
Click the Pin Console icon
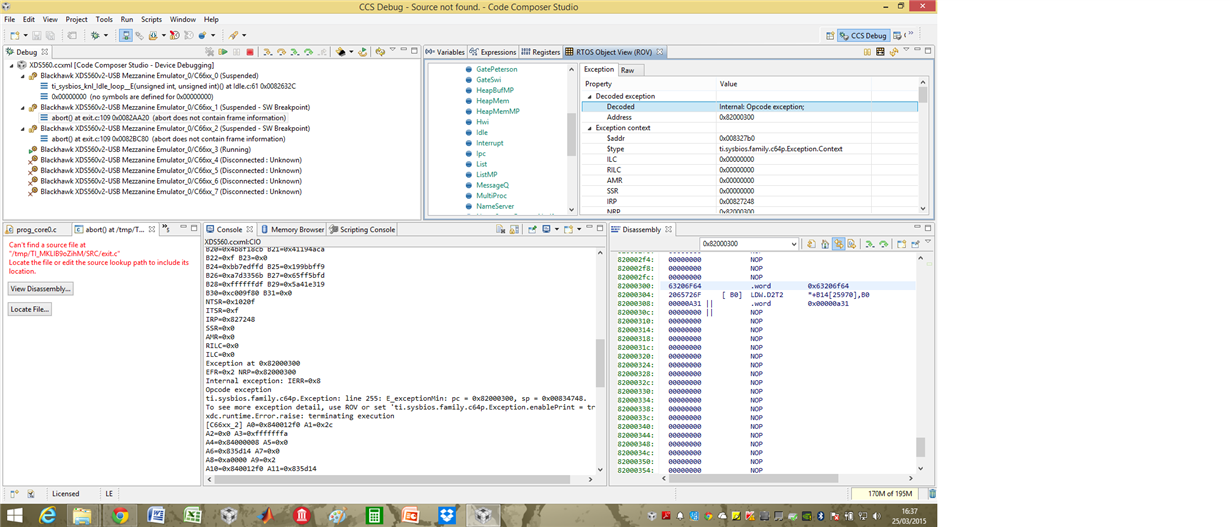[532, 229]
